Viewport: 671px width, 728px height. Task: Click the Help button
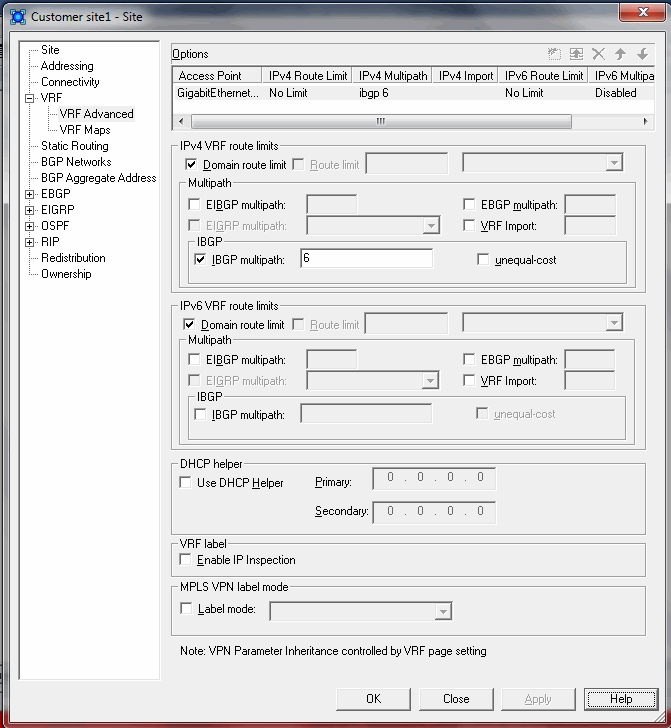621,699
